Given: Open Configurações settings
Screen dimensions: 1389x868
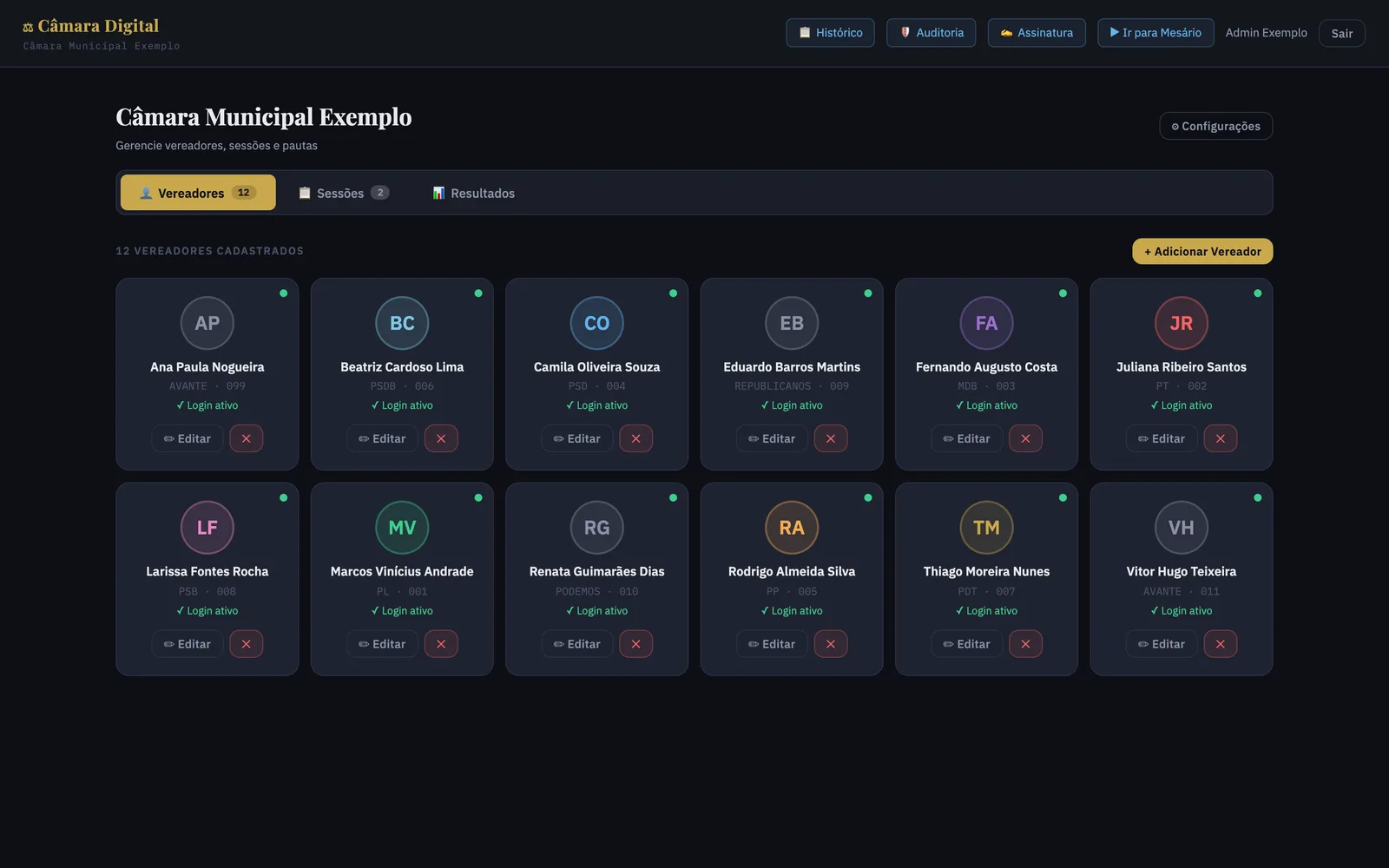Looking at the screenshot, I should (1216, 126).
